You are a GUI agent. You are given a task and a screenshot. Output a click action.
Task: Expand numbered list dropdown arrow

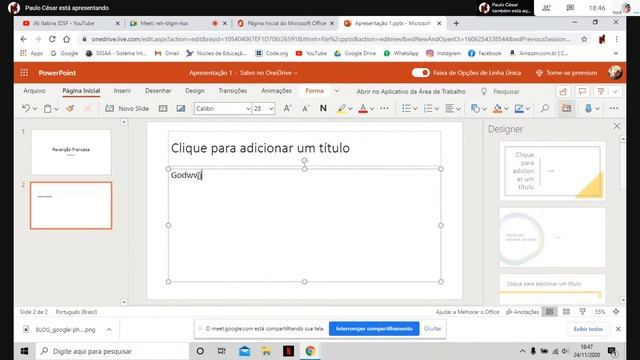(437, 109)
